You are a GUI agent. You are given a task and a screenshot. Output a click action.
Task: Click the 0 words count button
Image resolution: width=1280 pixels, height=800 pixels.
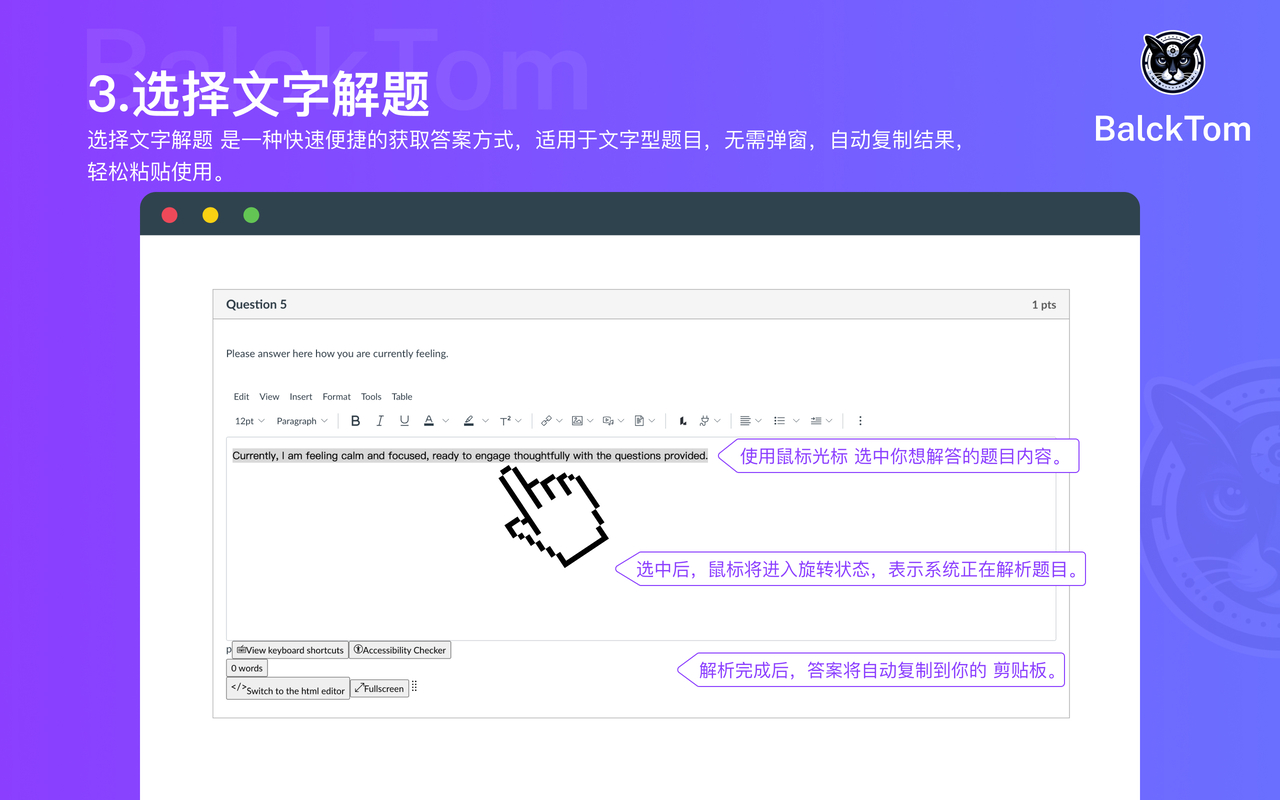(247, 668)
